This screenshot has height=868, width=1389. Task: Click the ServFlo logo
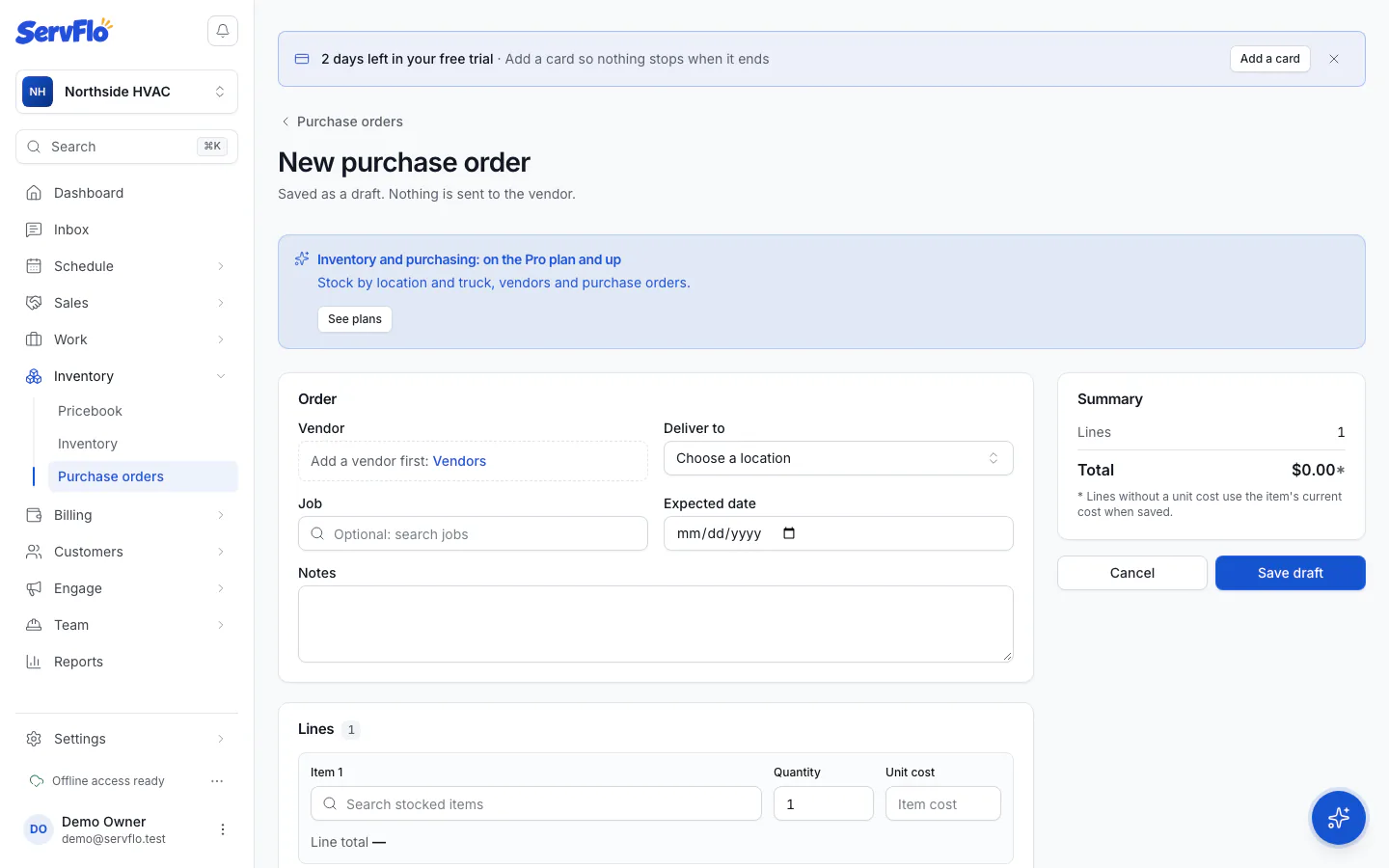(64, 31)
